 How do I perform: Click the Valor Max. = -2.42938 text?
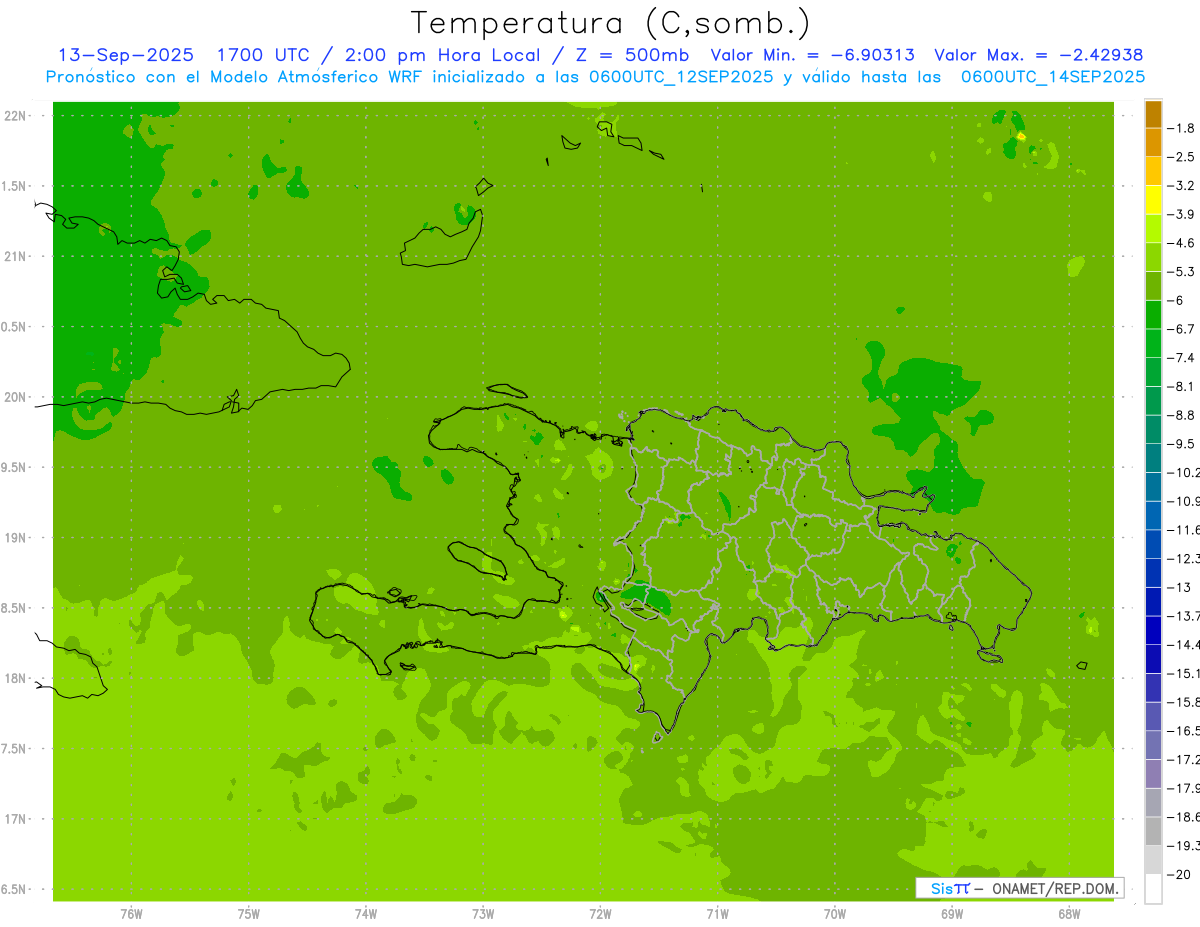coord(1038,55)
